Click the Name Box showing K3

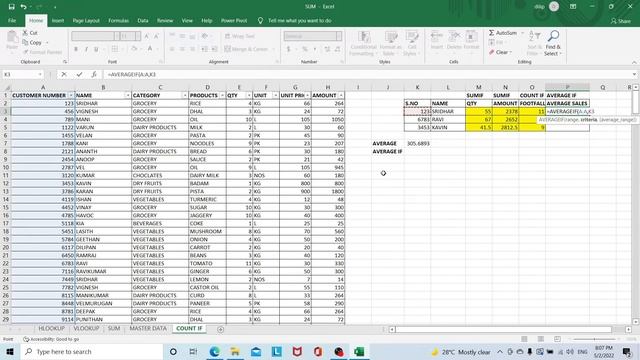click(x=20, y=74)
